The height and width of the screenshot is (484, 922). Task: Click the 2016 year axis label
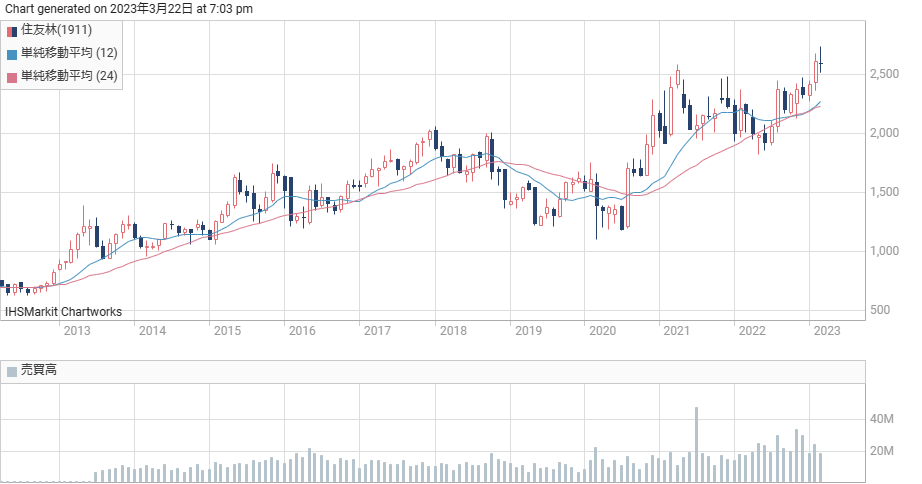302,331
